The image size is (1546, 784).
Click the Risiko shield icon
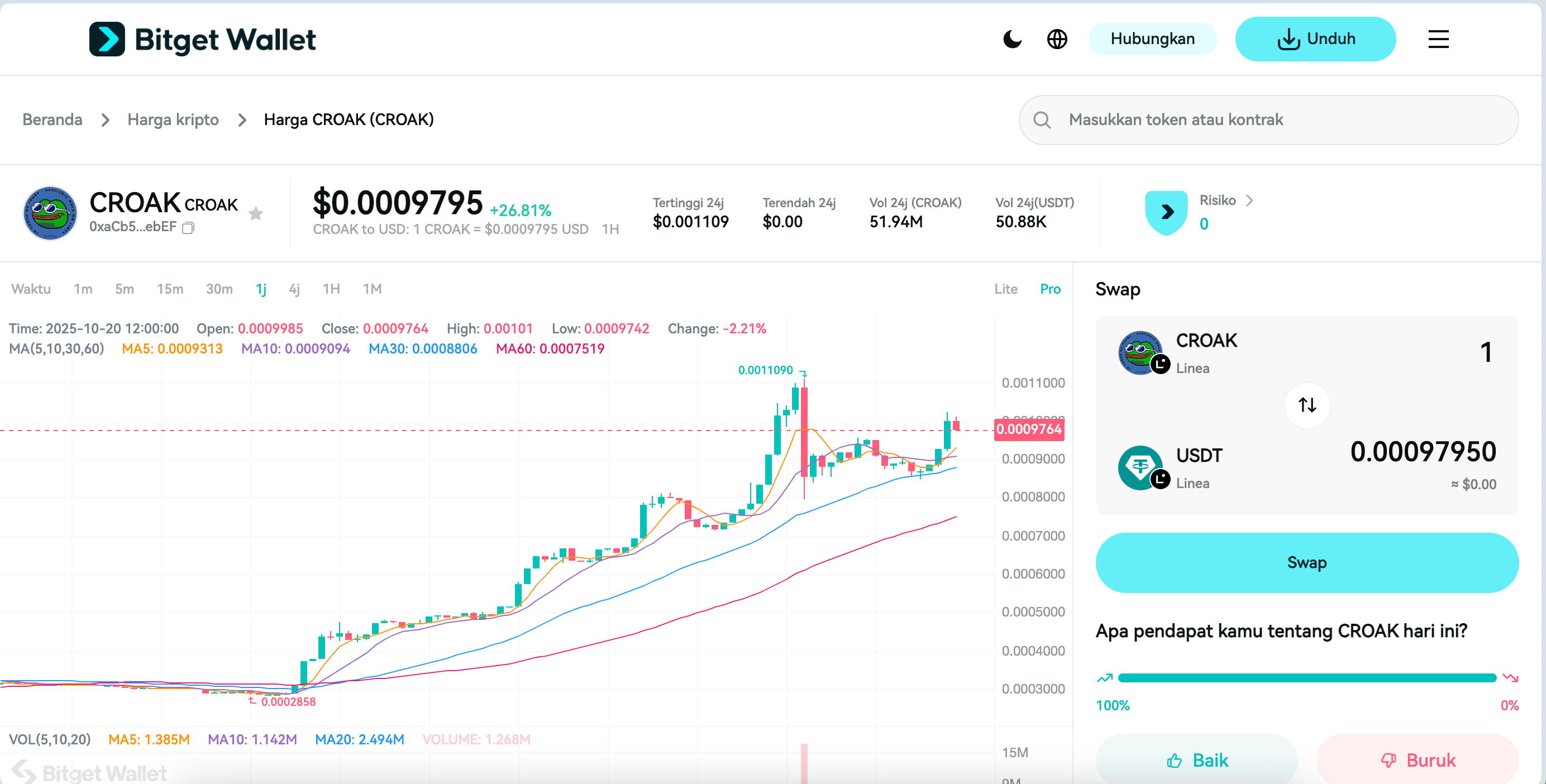[1166, 212]
